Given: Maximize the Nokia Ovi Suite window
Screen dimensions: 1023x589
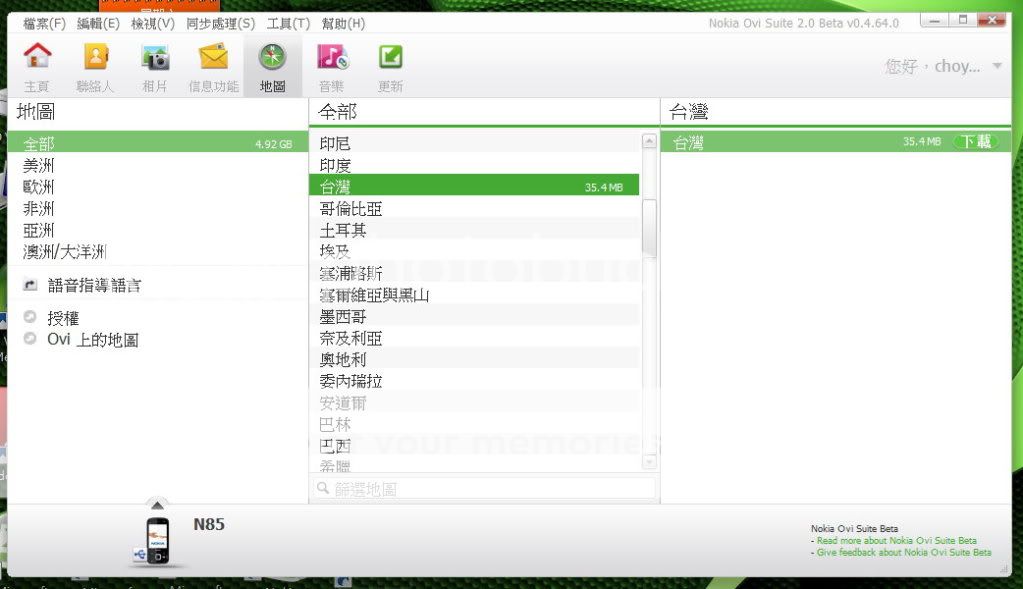Looking at the screenshot, I should (x=963, y=20).
